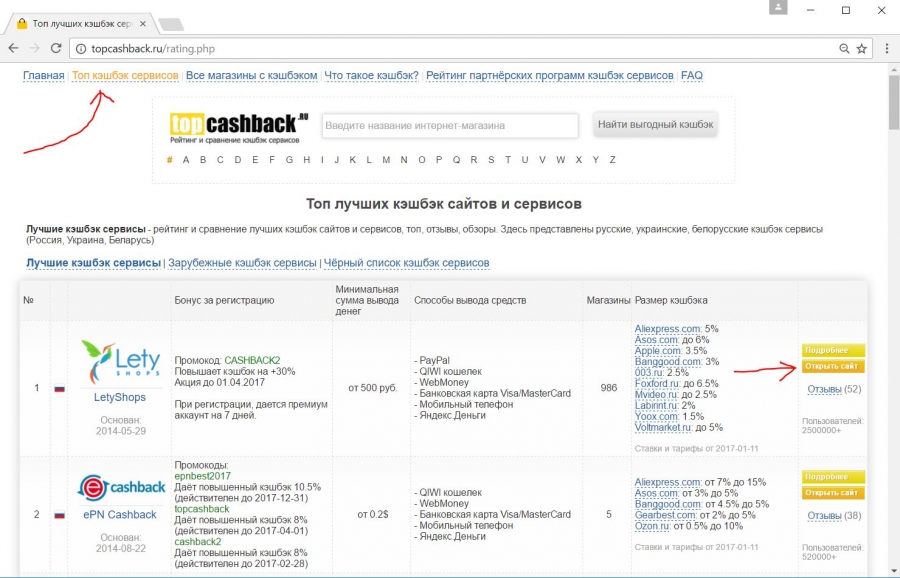The height and width of the screenshot is (578, 900).
Task: Click the Russian flag in LetyShops row
Action: pos(59,389)
